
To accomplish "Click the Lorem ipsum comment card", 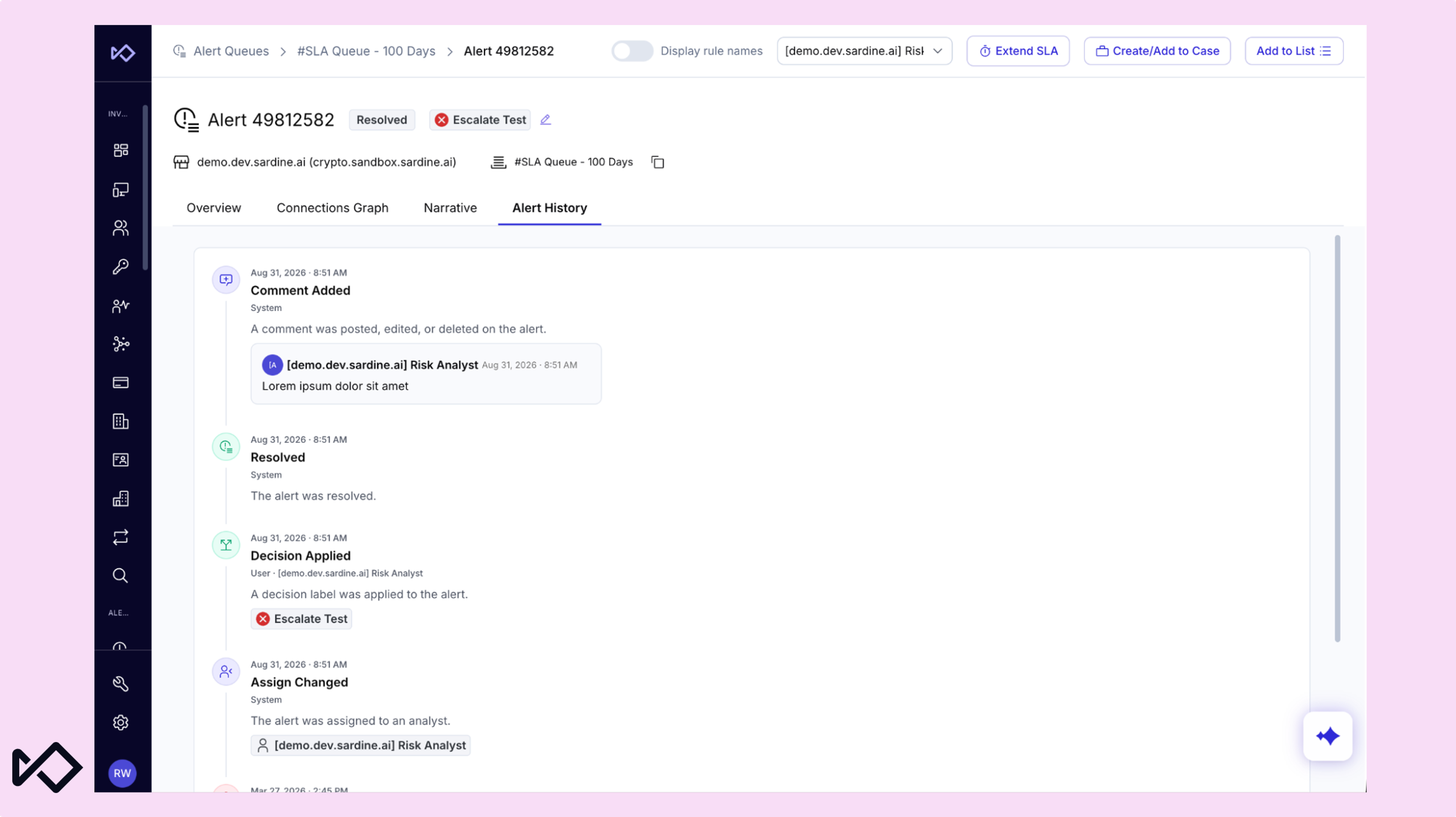I will [426, 374].
